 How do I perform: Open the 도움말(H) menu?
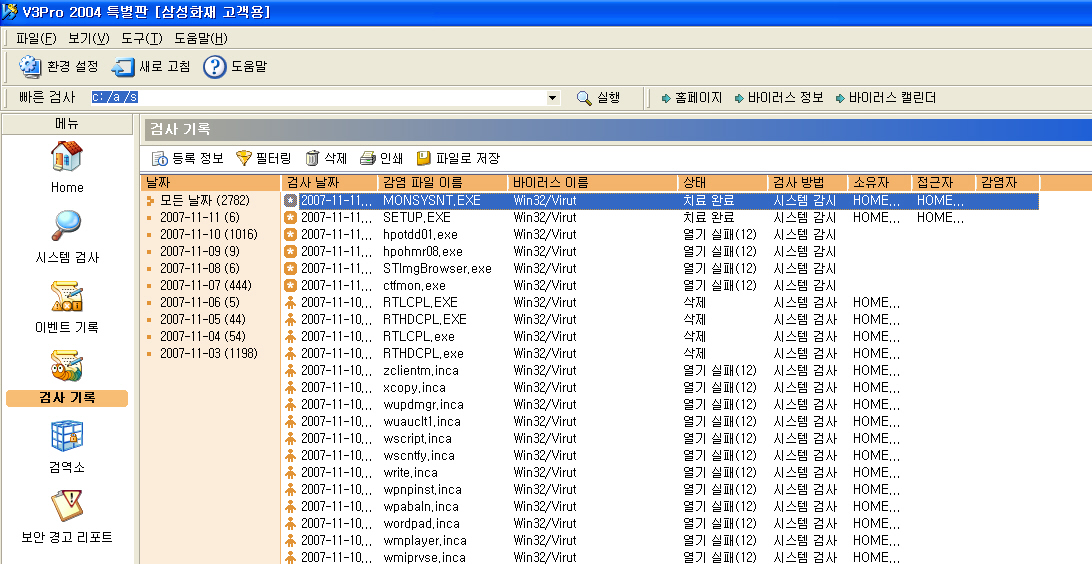(x=201, y=38)
